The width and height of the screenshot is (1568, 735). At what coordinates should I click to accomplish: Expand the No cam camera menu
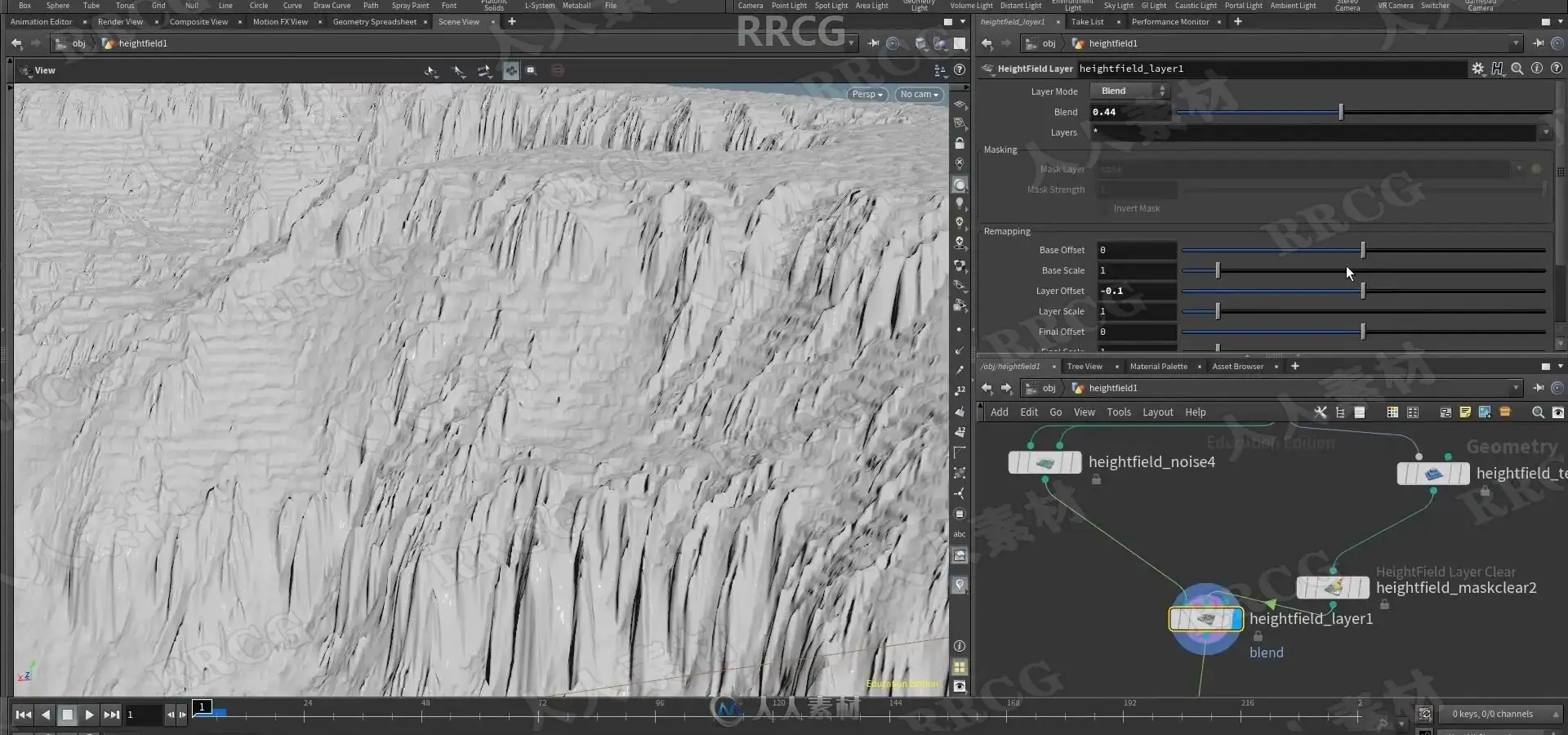(x=919, y=95)
